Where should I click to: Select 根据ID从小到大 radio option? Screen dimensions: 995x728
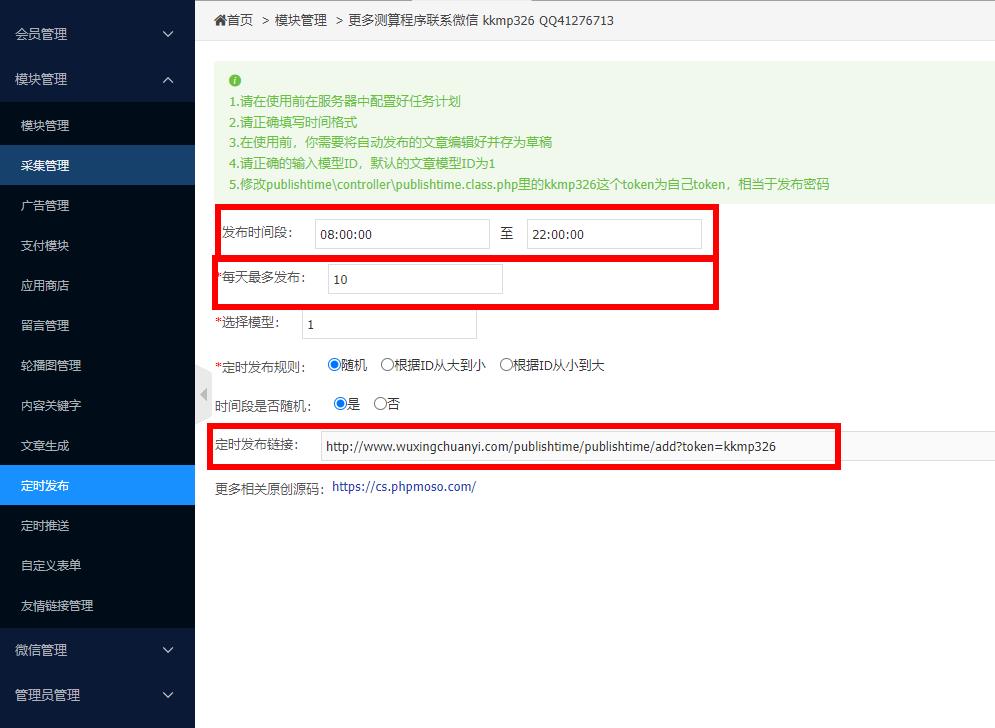pyautogui.click(x=506, y=365)
